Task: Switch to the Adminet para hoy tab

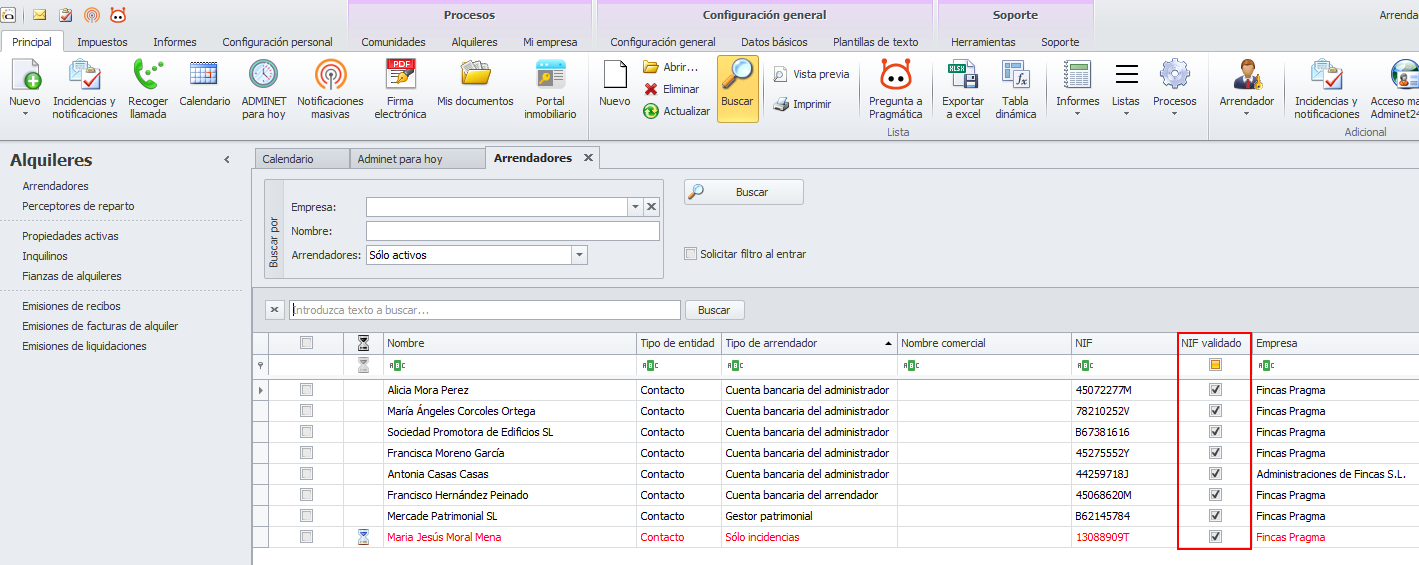Action: [400, 159]
